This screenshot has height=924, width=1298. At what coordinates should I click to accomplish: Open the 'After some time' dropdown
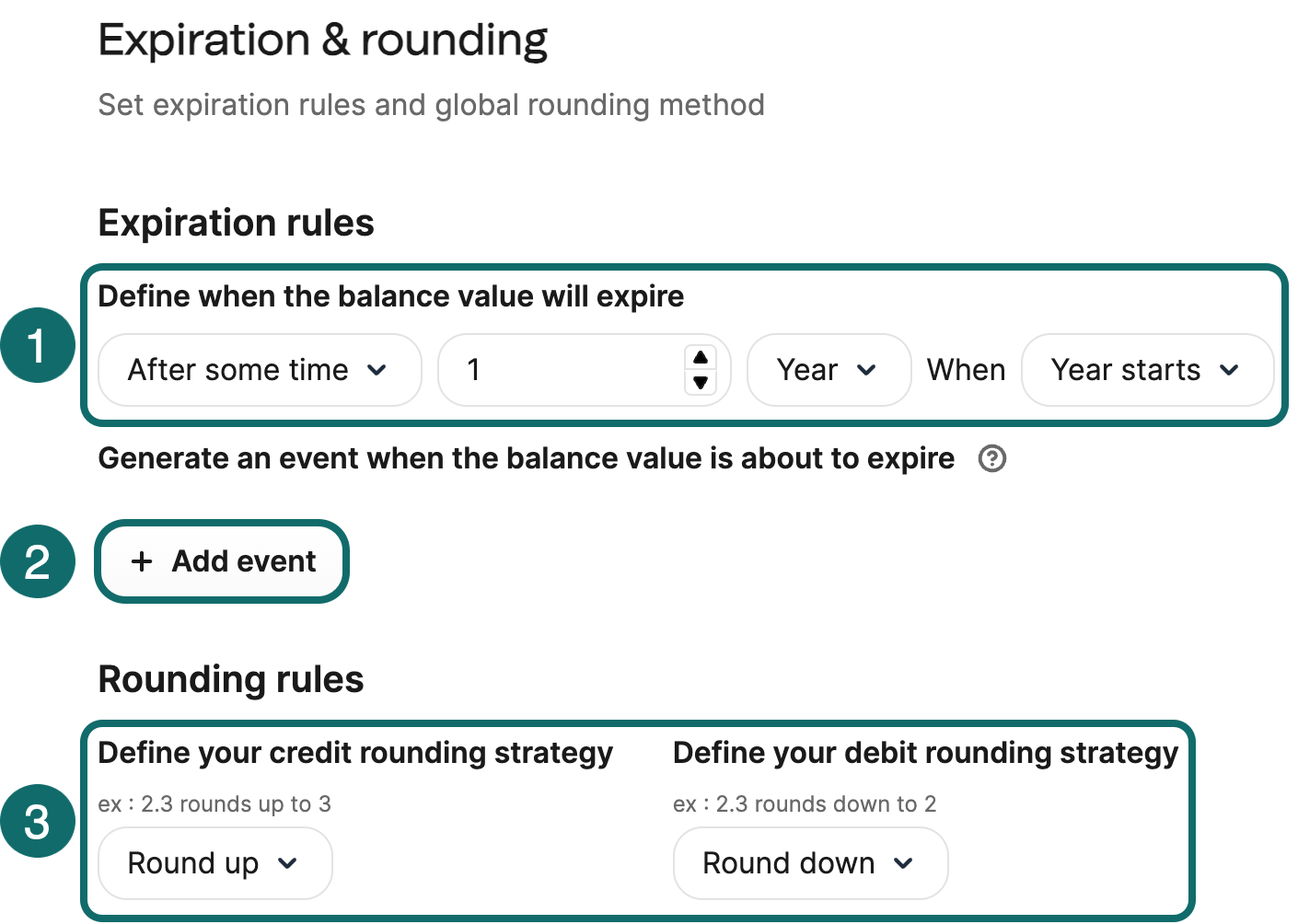(x=259, y=370)
